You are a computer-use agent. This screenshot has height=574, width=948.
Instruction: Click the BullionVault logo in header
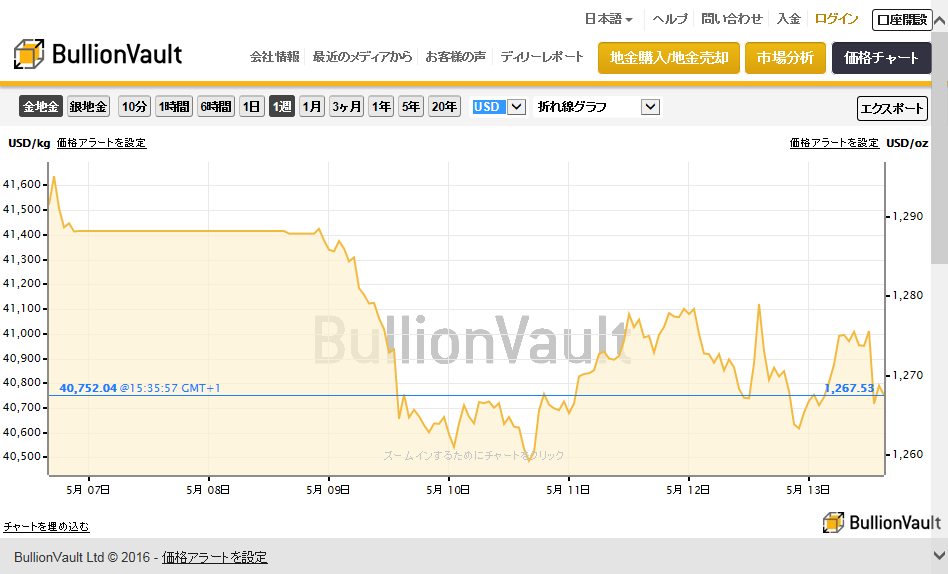(98, 54)
